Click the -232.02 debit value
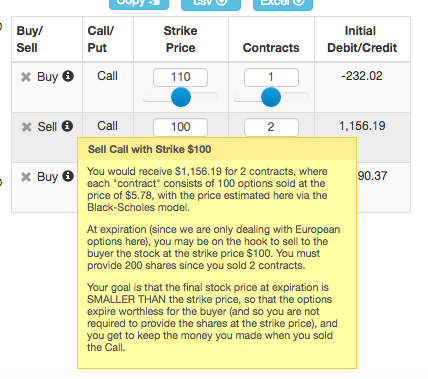The width and height of the screenshot is (428, 379). coord(362,76)
